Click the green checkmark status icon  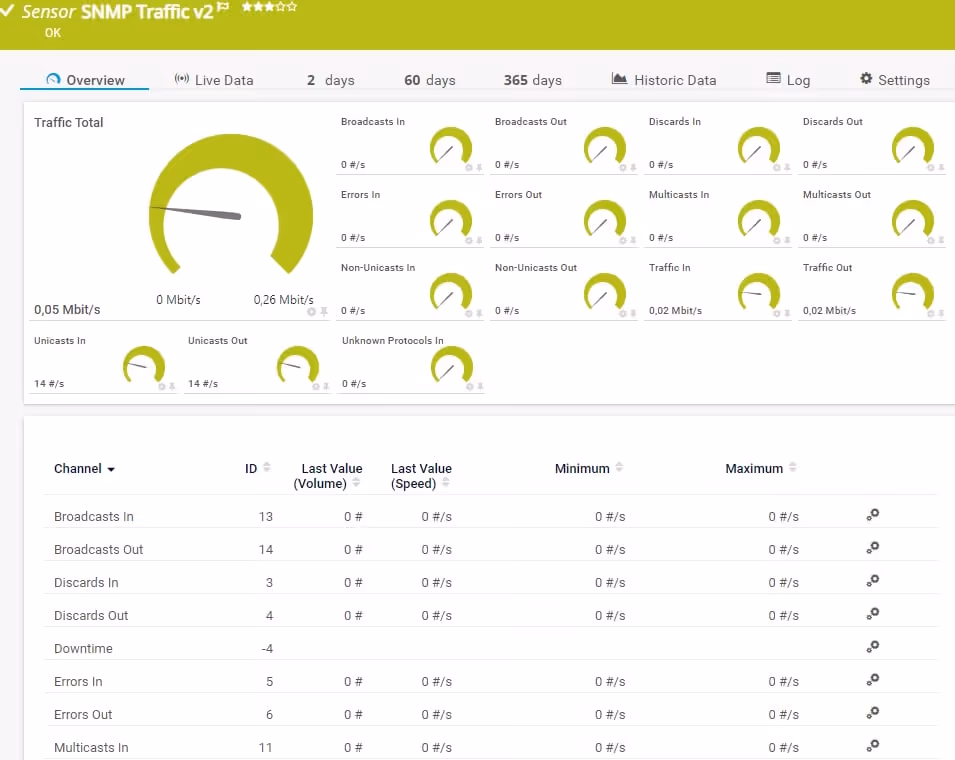coord(10,9)
